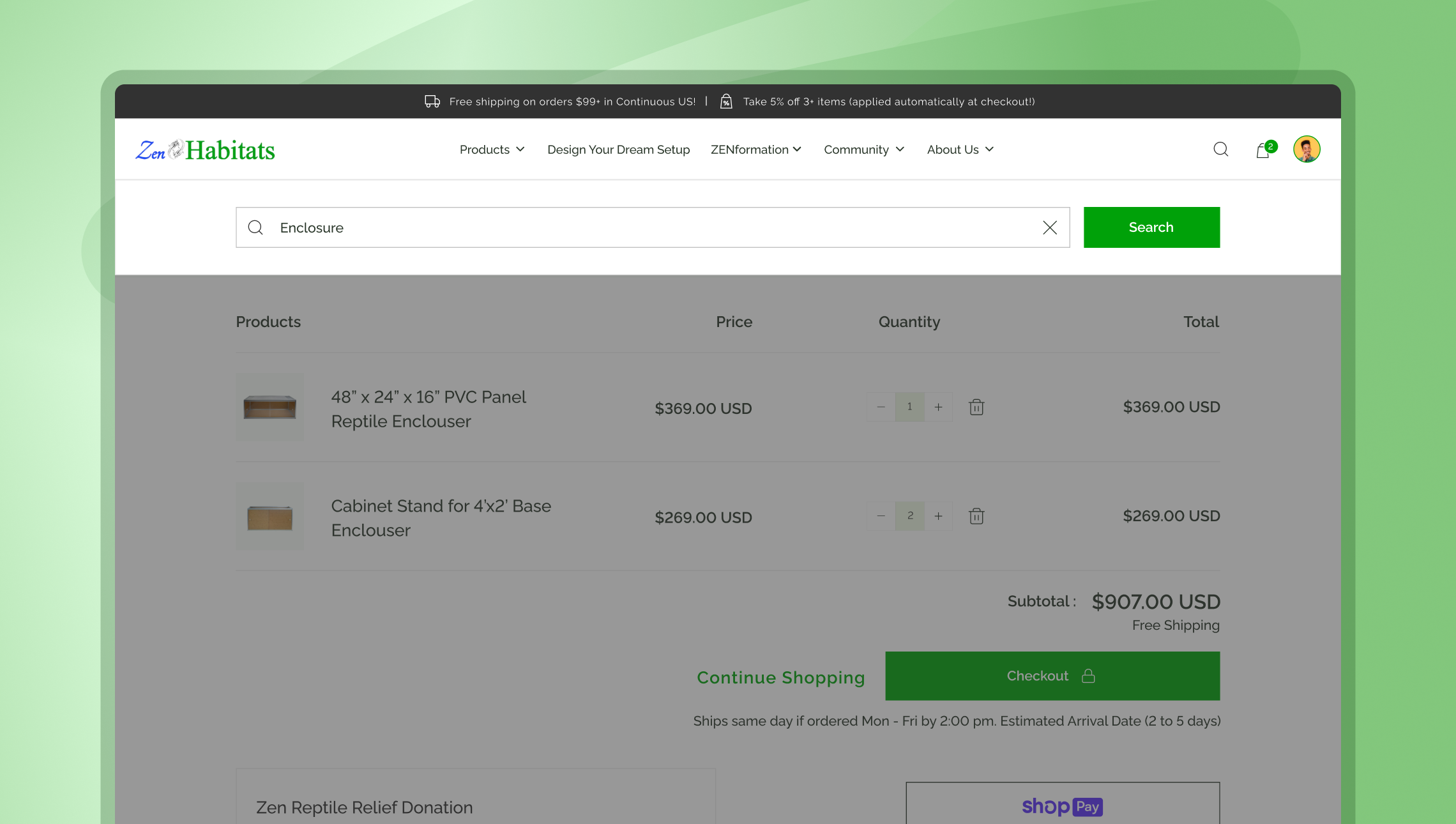The image size is (1456, 824).
Task: Go to Design Your Dream Setup
Action: click(618, 149)
